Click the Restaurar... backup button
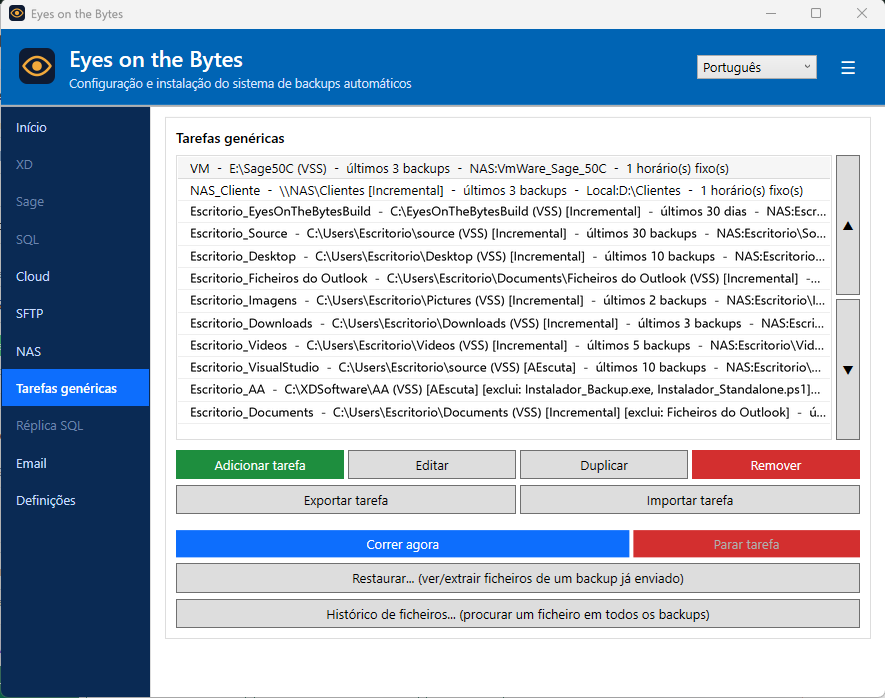 [x=518, y=578]
